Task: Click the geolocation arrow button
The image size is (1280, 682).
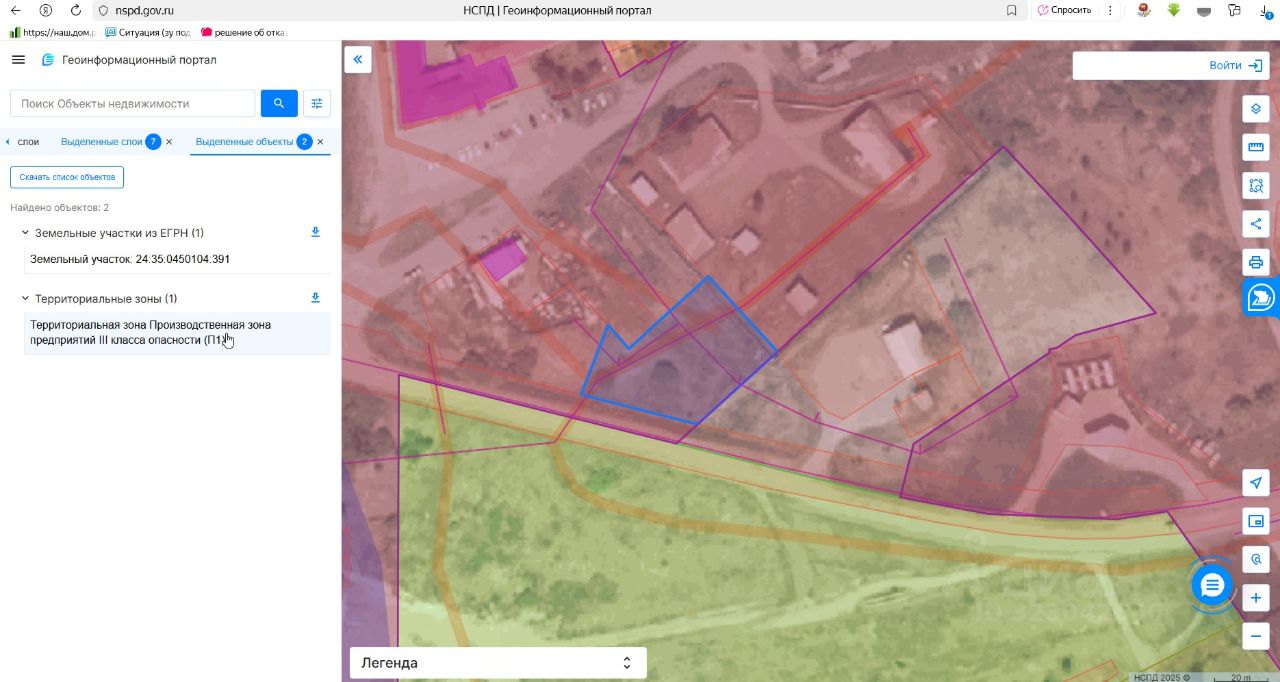Action: (1256, 483)
